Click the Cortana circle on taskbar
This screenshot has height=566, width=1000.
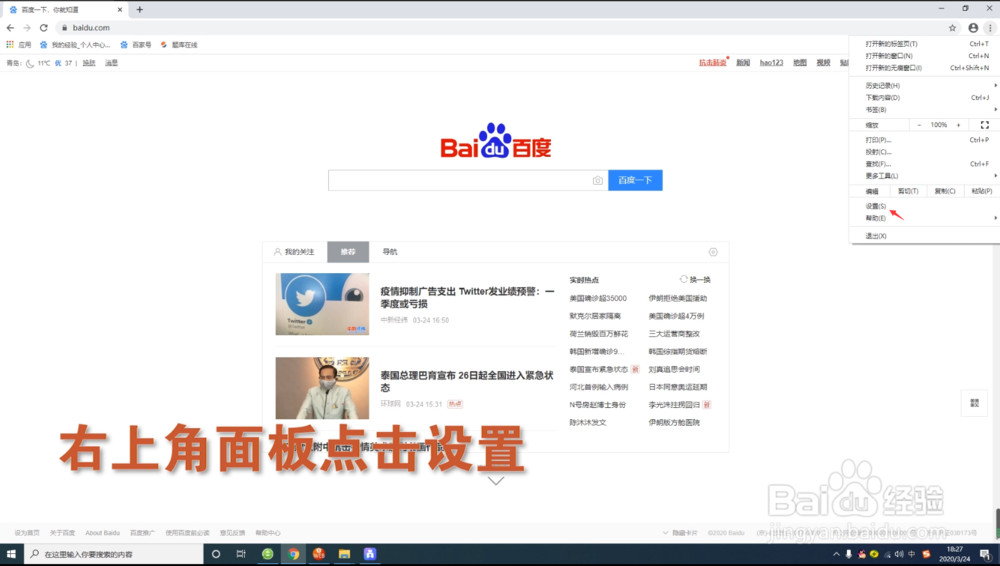[x=216, y=554]
